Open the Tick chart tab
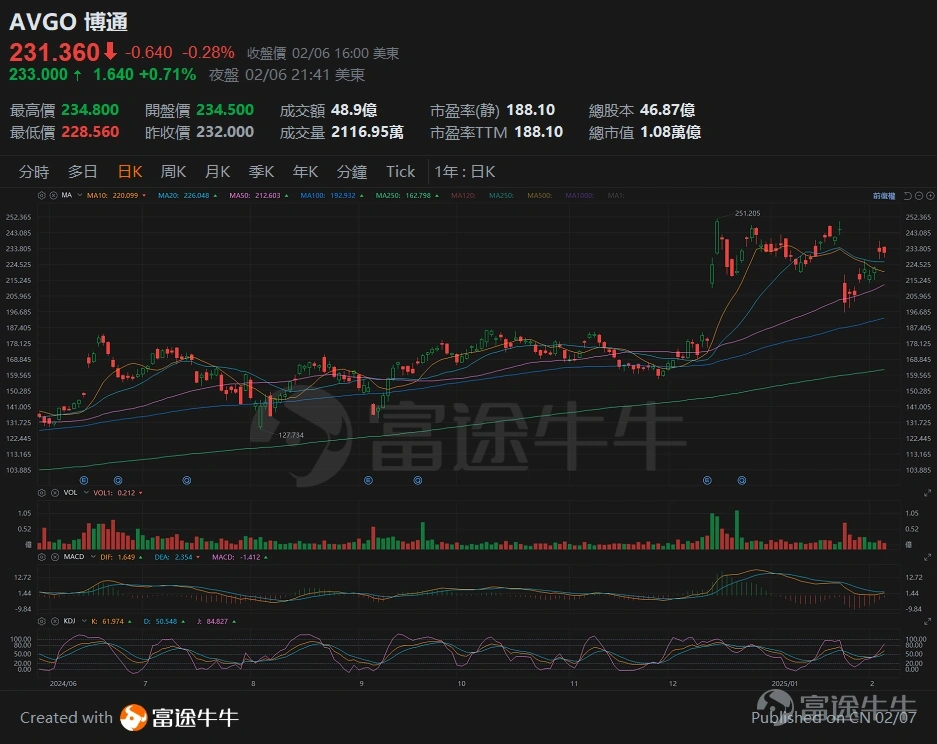 (400, 172)
